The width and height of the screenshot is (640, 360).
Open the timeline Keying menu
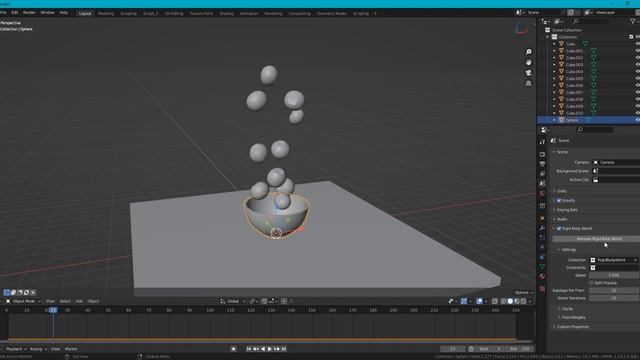(x=38, y=349)
